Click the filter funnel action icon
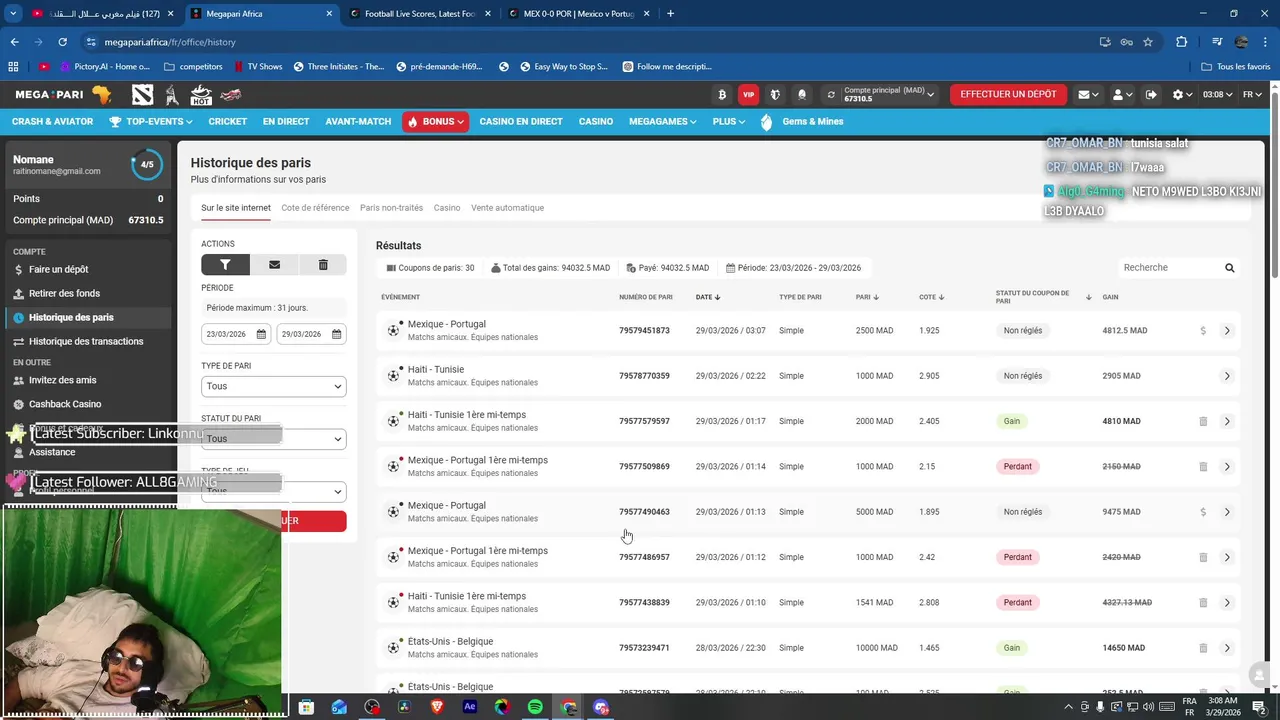Viewport: 1280px width, 720px height. [x=225, y=265]
